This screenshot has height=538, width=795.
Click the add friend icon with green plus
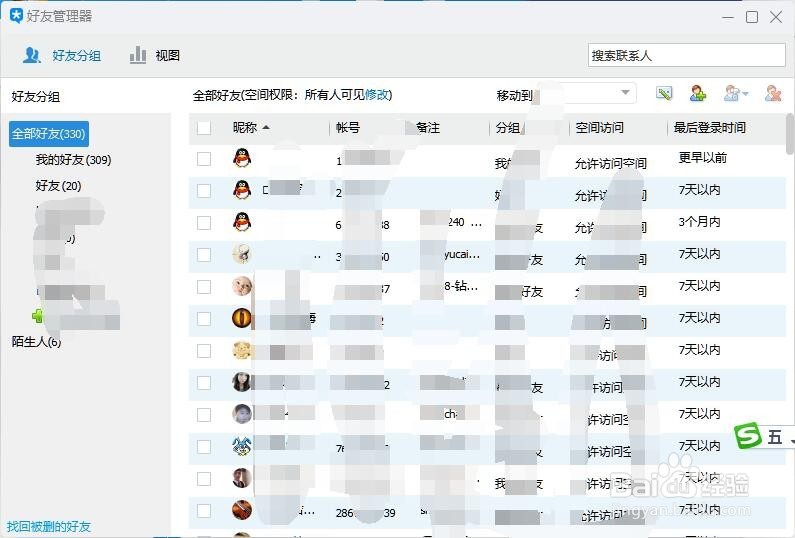[x=698, y=93]
